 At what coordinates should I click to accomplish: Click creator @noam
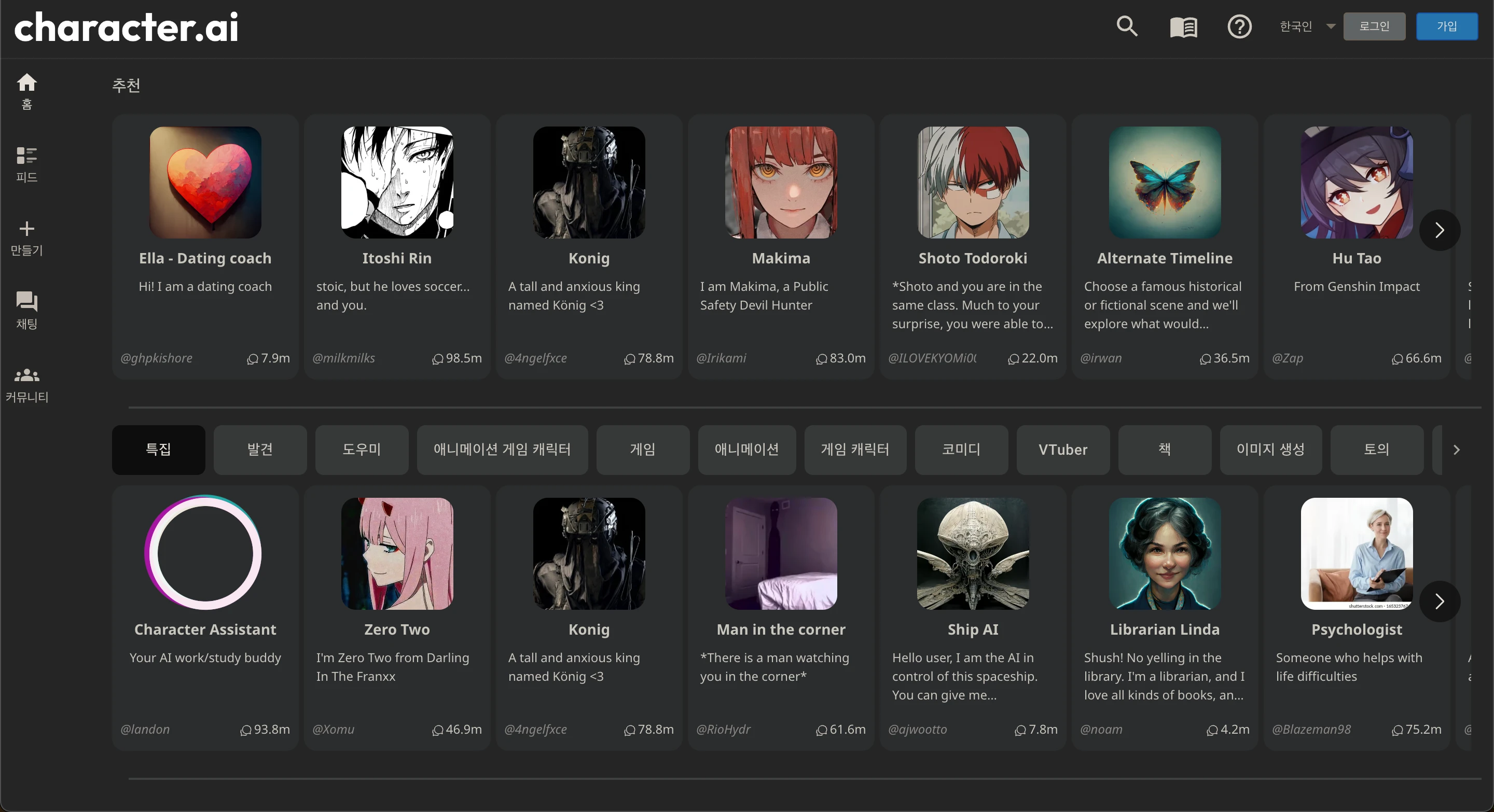1101,730
